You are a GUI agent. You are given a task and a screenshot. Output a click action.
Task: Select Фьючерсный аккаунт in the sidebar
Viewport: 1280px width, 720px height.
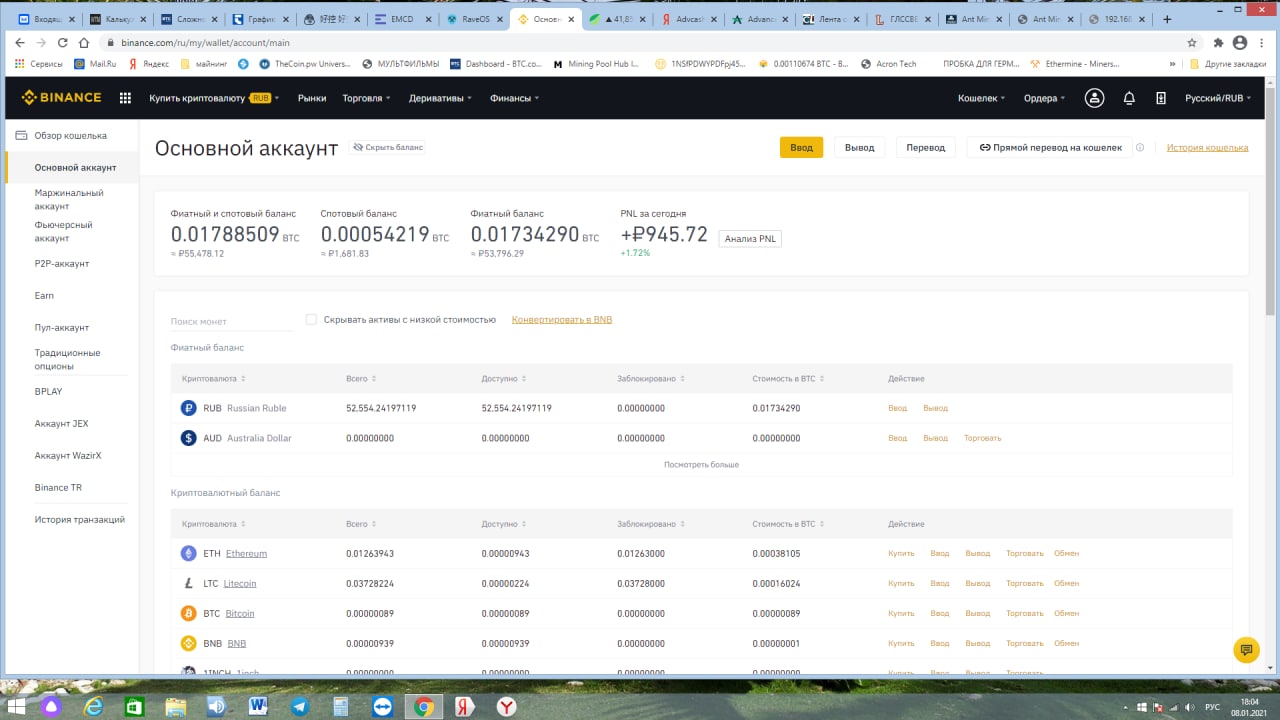(63, 231)
